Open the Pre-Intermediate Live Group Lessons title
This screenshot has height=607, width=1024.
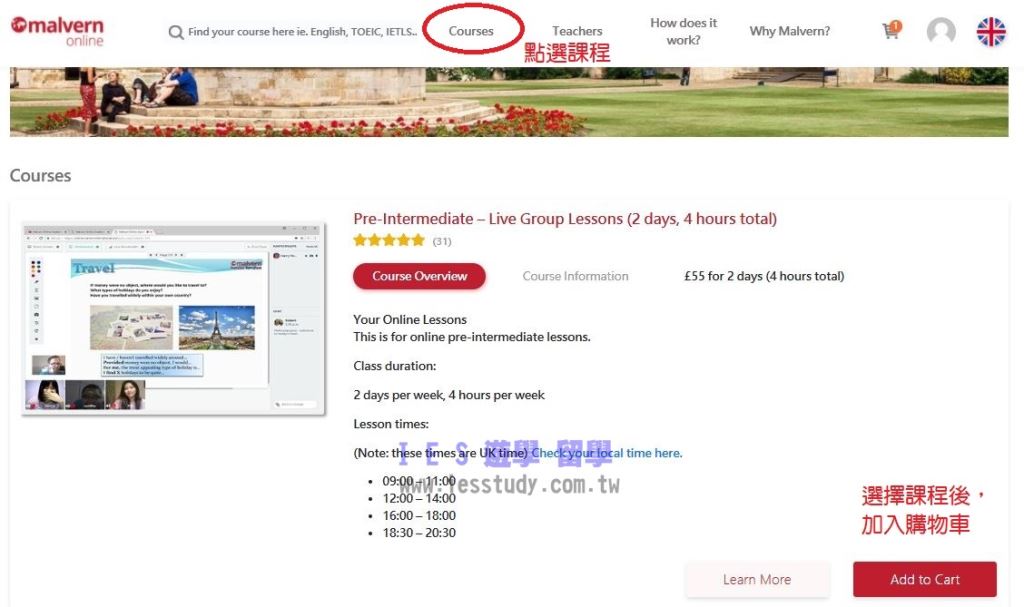[565, 219]
